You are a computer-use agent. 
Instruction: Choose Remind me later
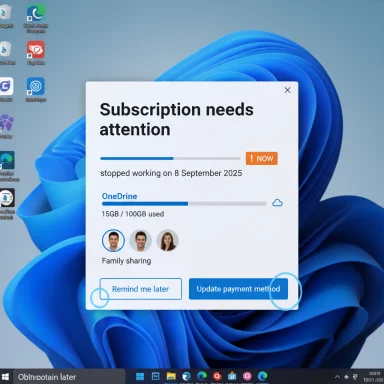point(141,289)
